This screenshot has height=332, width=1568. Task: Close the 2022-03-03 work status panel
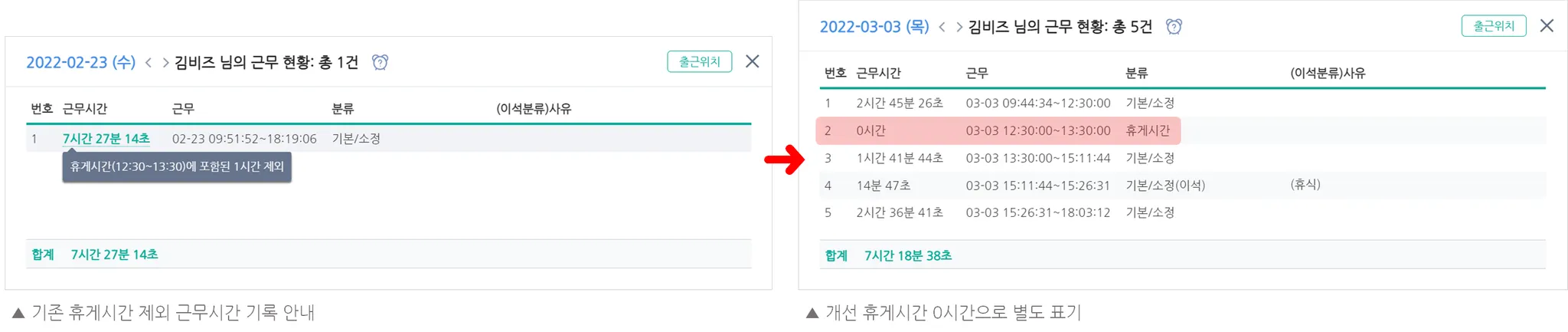tap(1547, 26)
